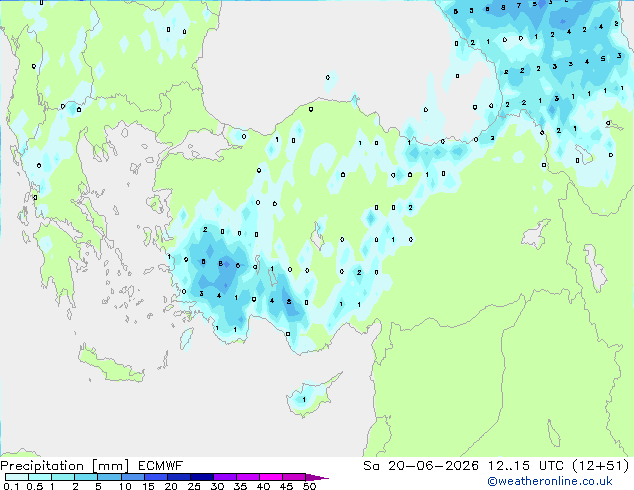Click the '0.1' legend scale label
The image size is (634, 490).
(x=11, y=486)
